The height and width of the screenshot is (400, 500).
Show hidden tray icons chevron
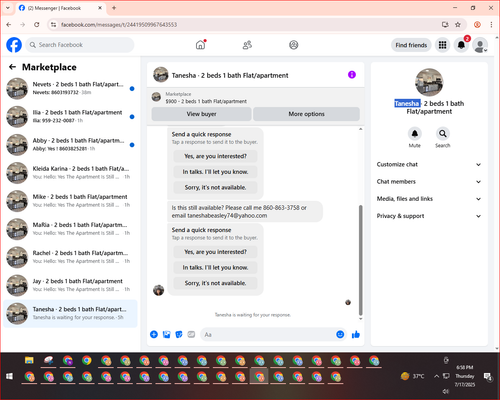pyautogui.click(x=436, y=376)
